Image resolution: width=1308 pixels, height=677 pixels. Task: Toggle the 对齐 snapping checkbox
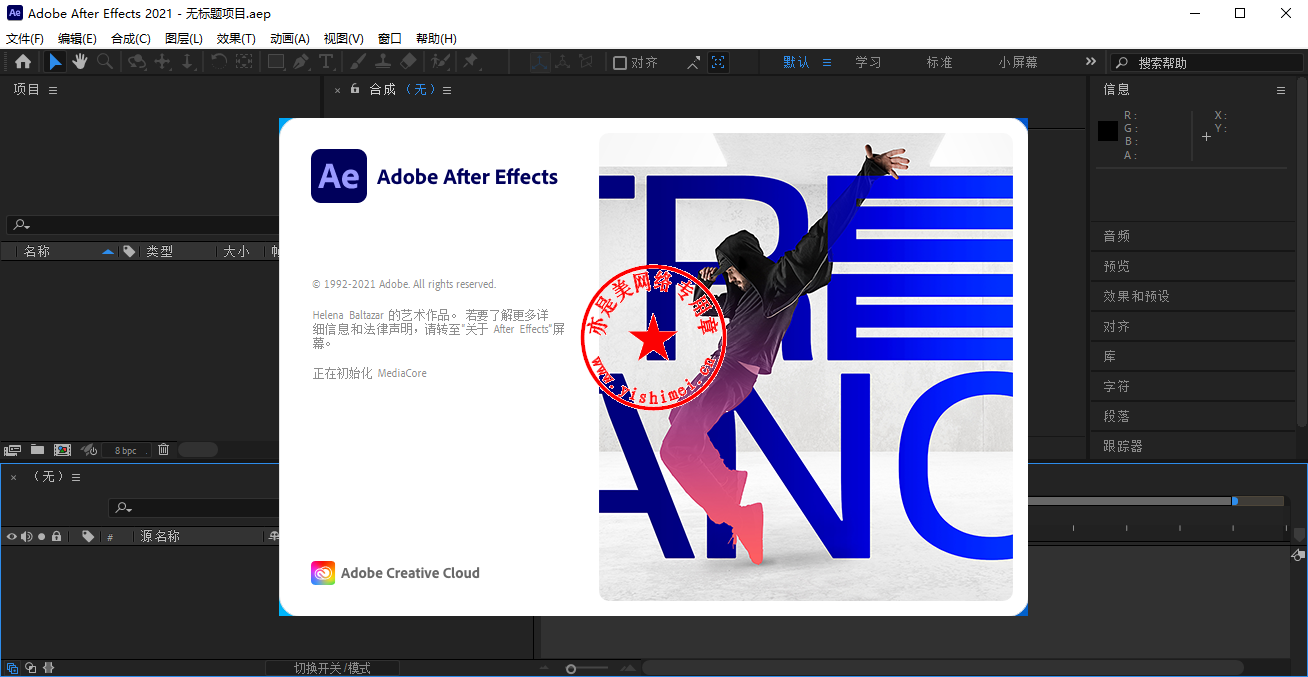pyautogui.click(x=620, y=63)
